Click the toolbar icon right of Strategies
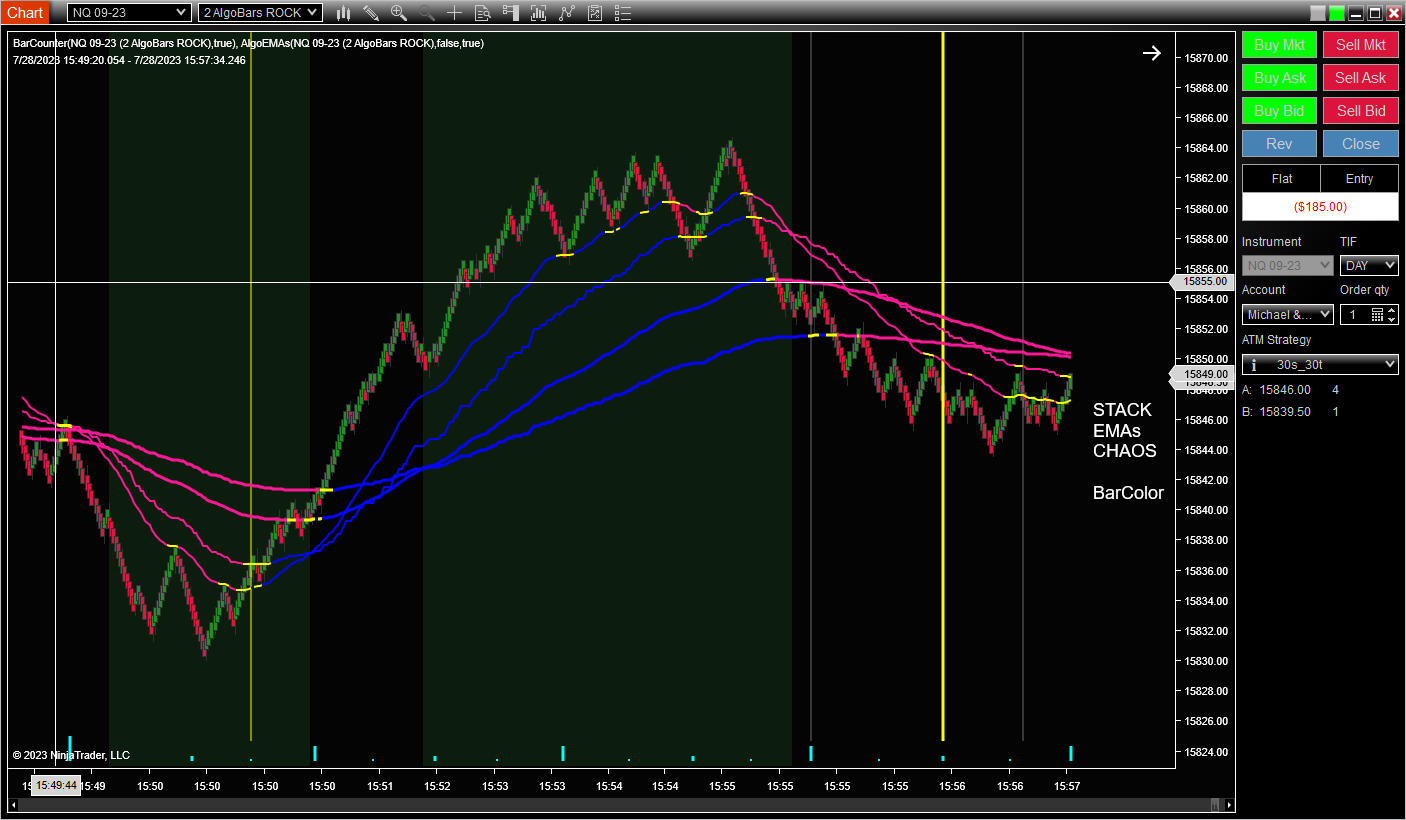Screen dimensions: 1406x820 tap(595, 13)
